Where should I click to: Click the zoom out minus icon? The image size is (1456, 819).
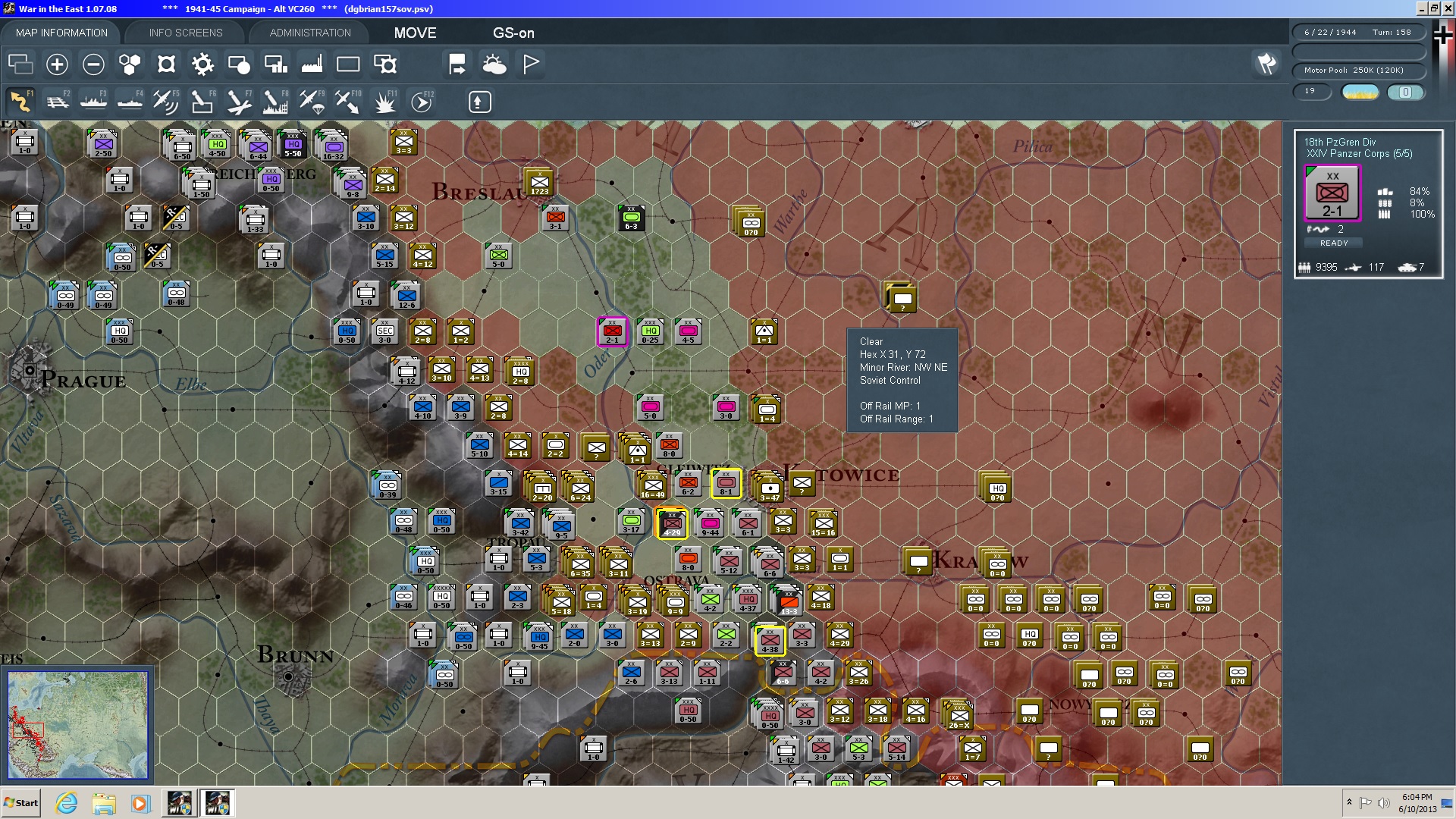click(x=93, y=64)
